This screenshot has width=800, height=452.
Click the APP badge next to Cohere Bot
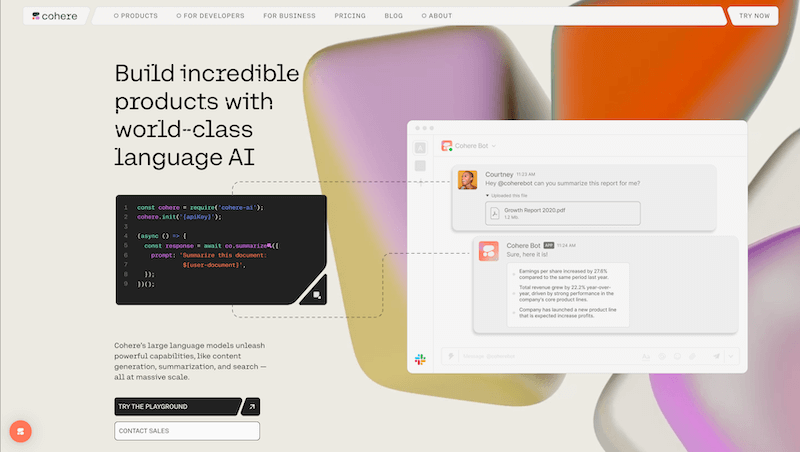pos(548,245)
